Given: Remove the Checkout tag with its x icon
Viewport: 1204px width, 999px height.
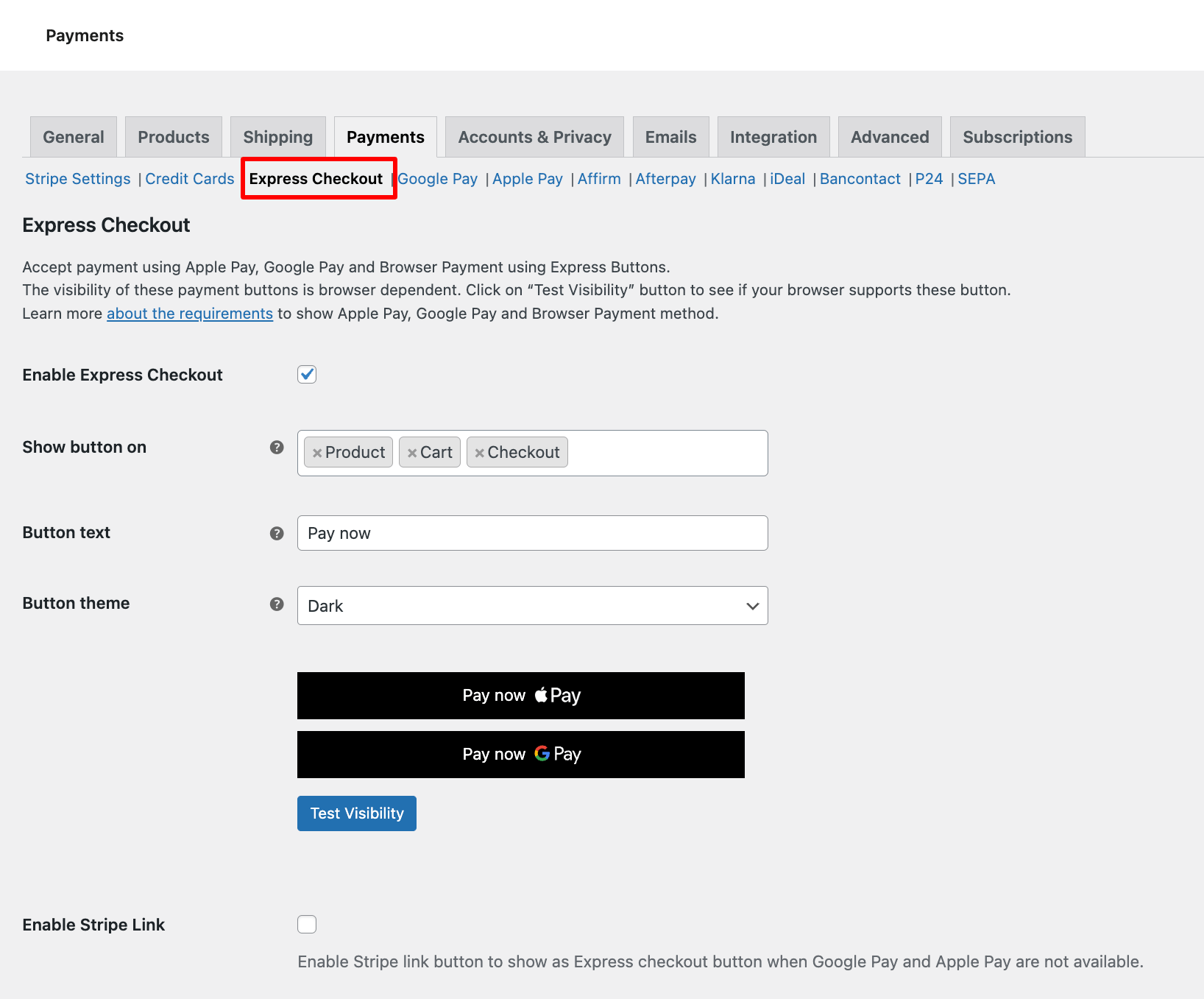Looking at the screenshot, I should click(x=479, y=453).
